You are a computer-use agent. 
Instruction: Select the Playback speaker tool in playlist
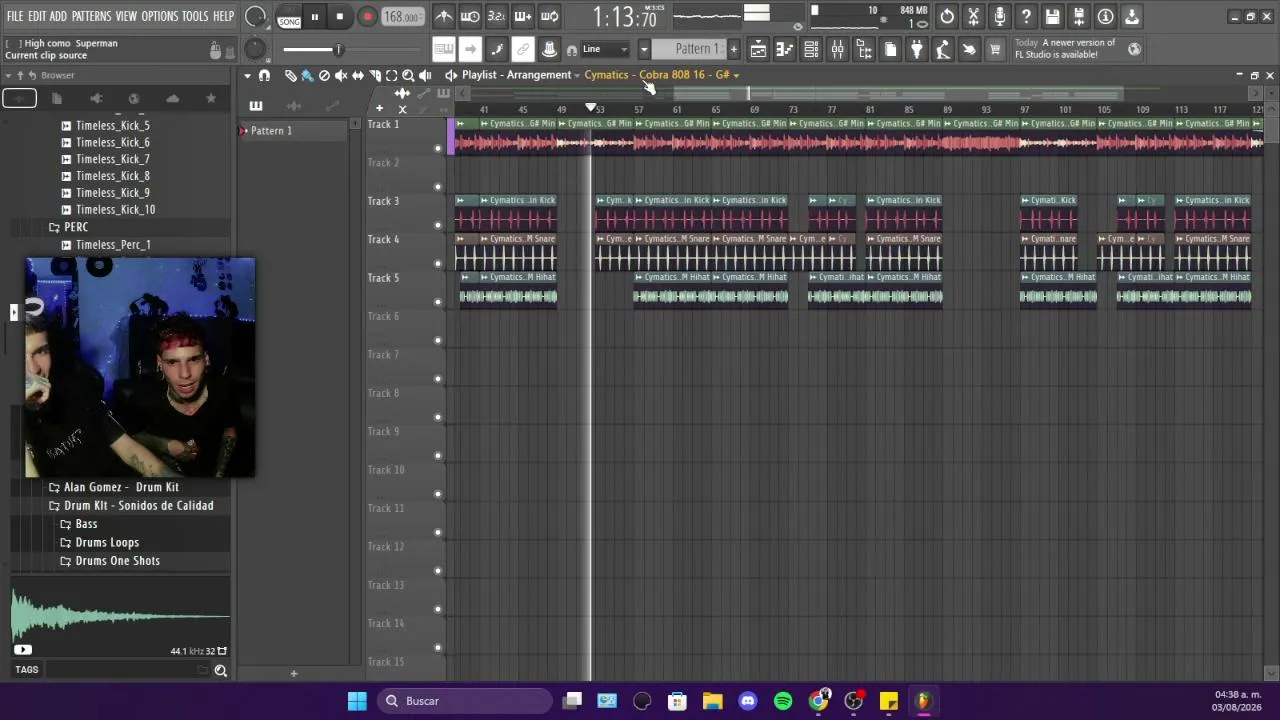pos(425,75)
